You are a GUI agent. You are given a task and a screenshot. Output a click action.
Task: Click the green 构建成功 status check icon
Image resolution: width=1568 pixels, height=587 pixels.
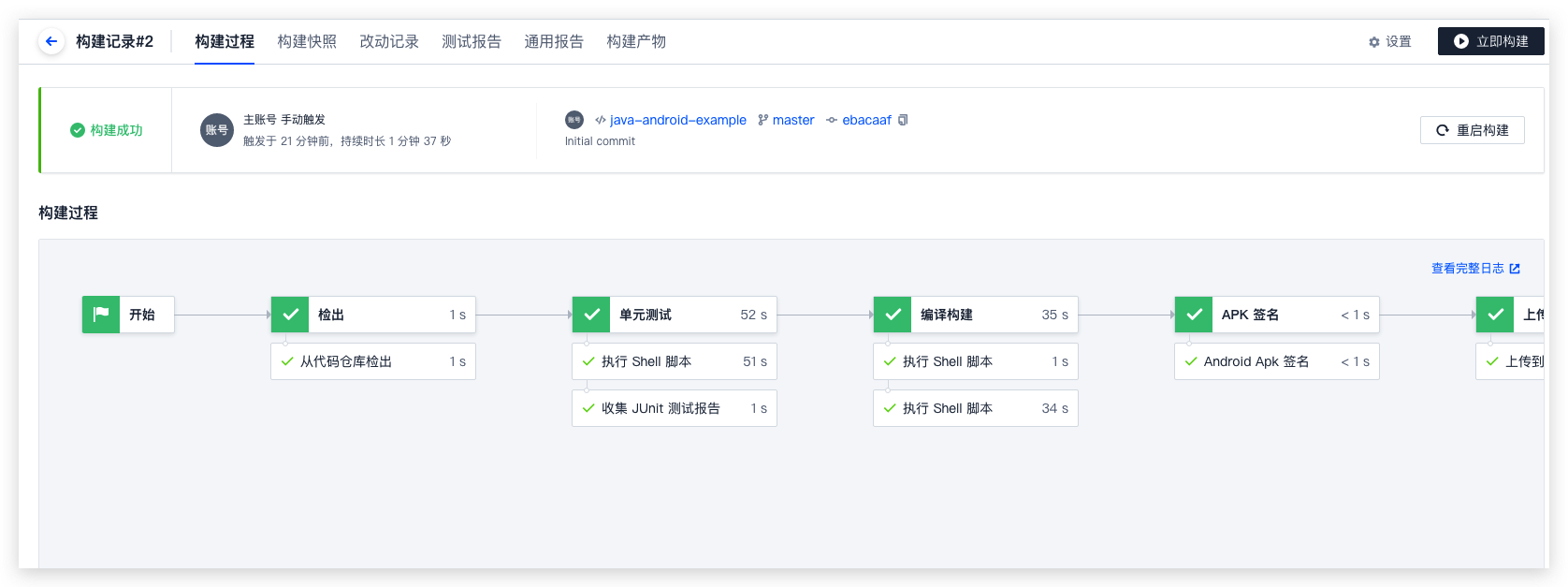(x=78, y=130)
